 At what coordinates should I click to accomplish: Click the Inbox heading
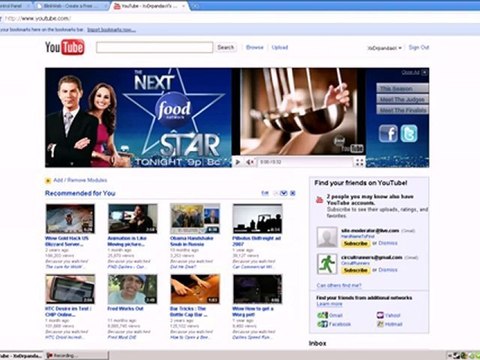tap(317, 343)
